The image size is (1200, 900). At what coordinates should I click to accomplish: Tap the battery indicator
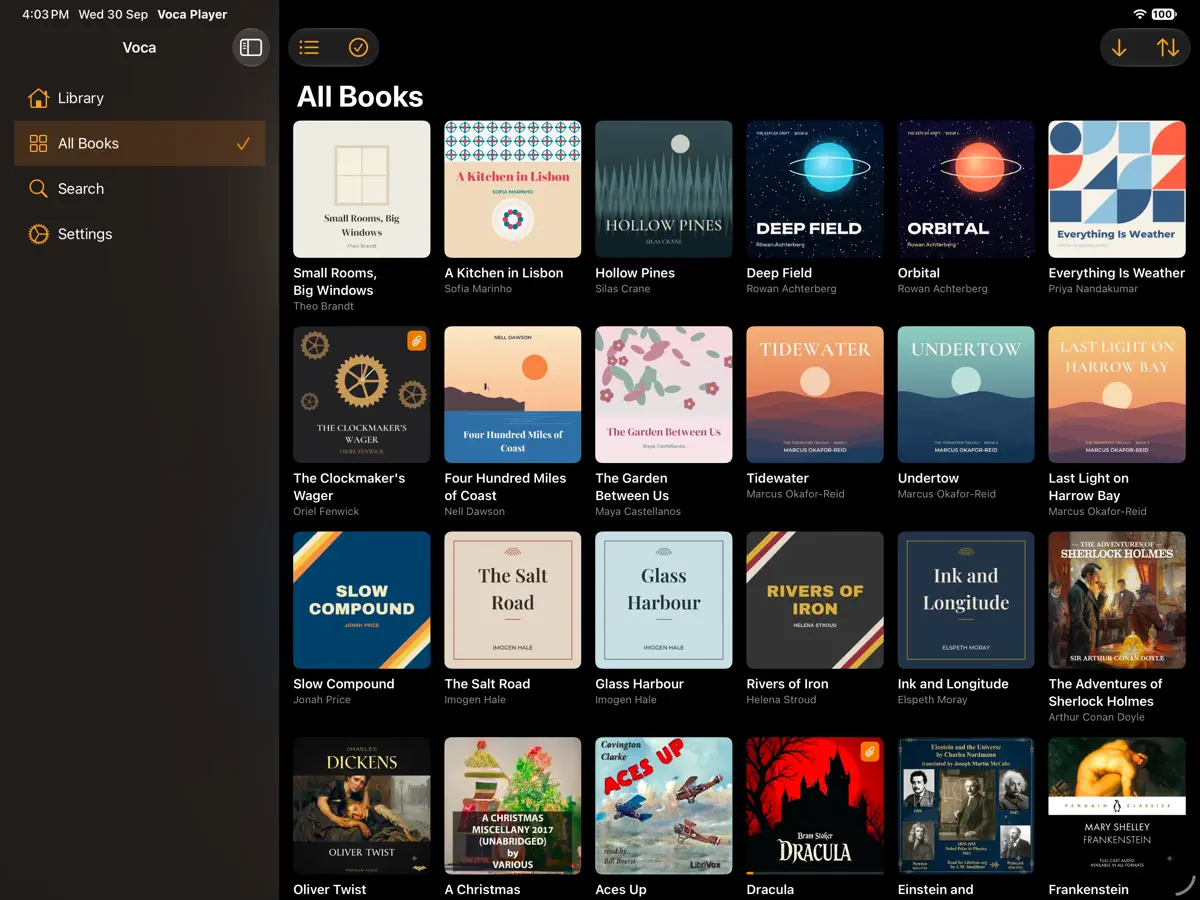[1164, 14]
